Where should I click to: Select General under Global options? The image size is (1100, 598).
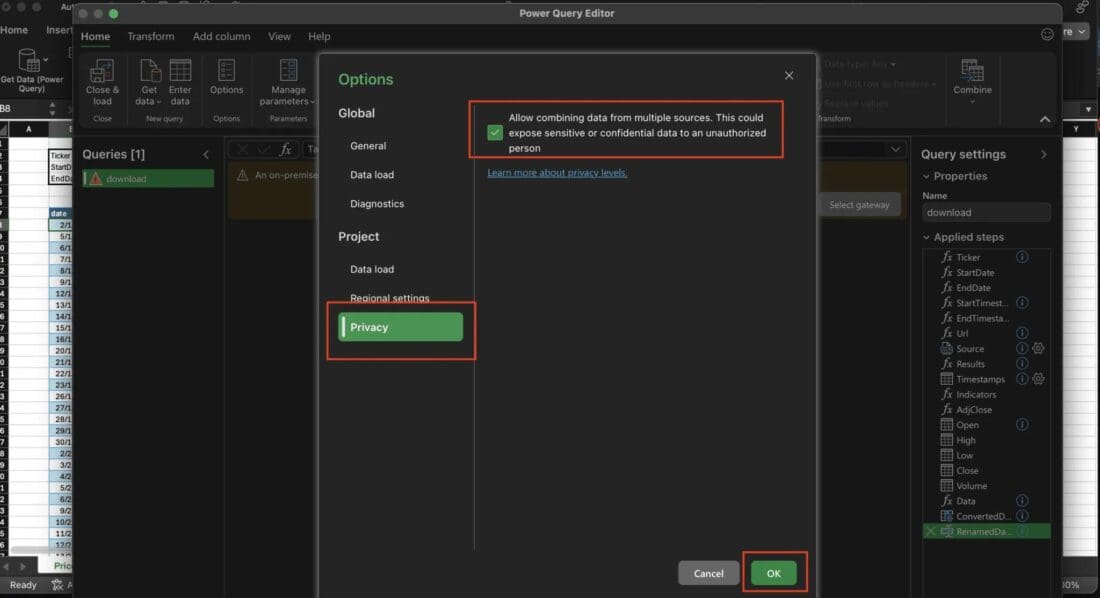click(368, 146)
